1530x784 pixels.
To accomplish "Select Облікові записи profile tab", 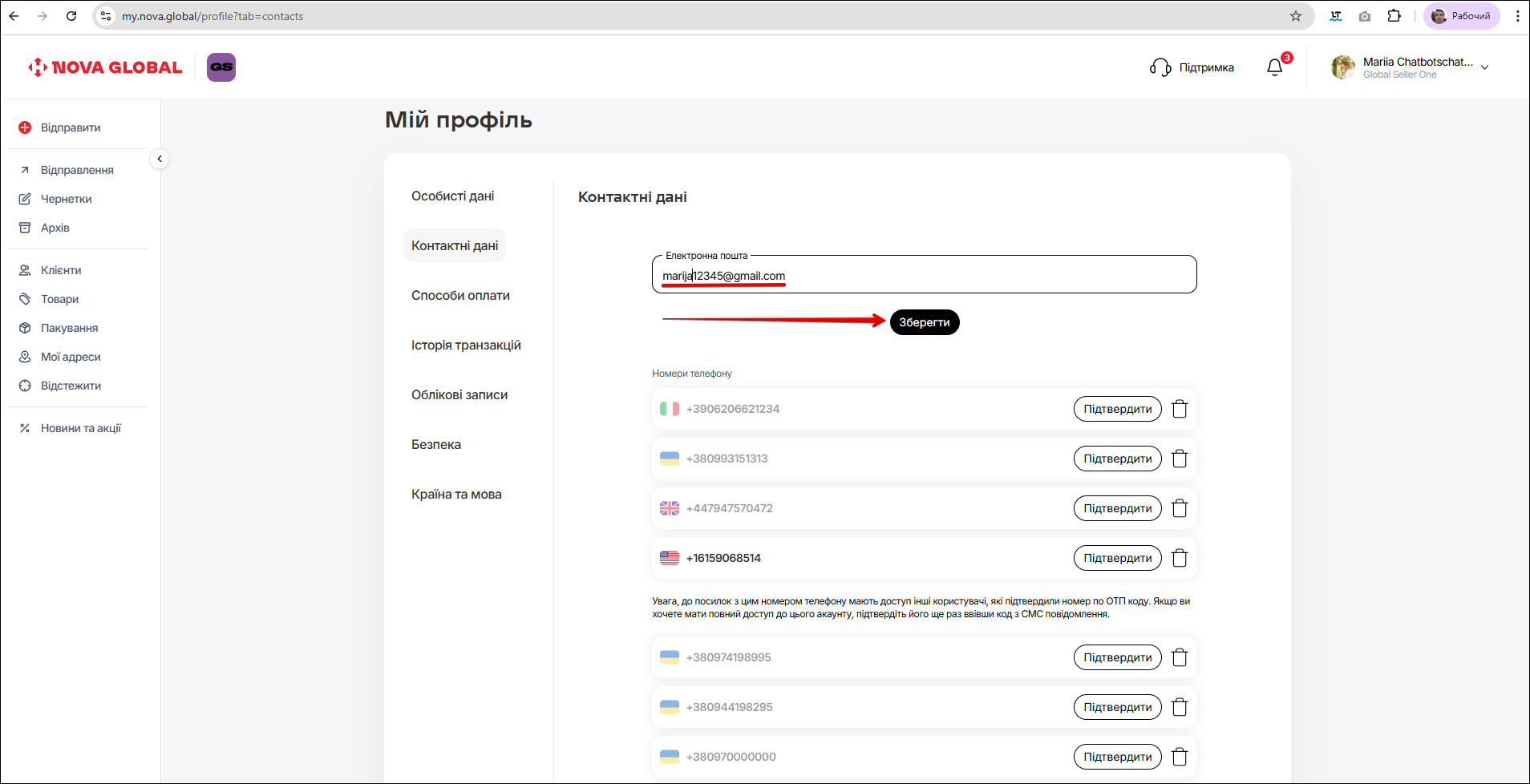I will click(459, 394).
